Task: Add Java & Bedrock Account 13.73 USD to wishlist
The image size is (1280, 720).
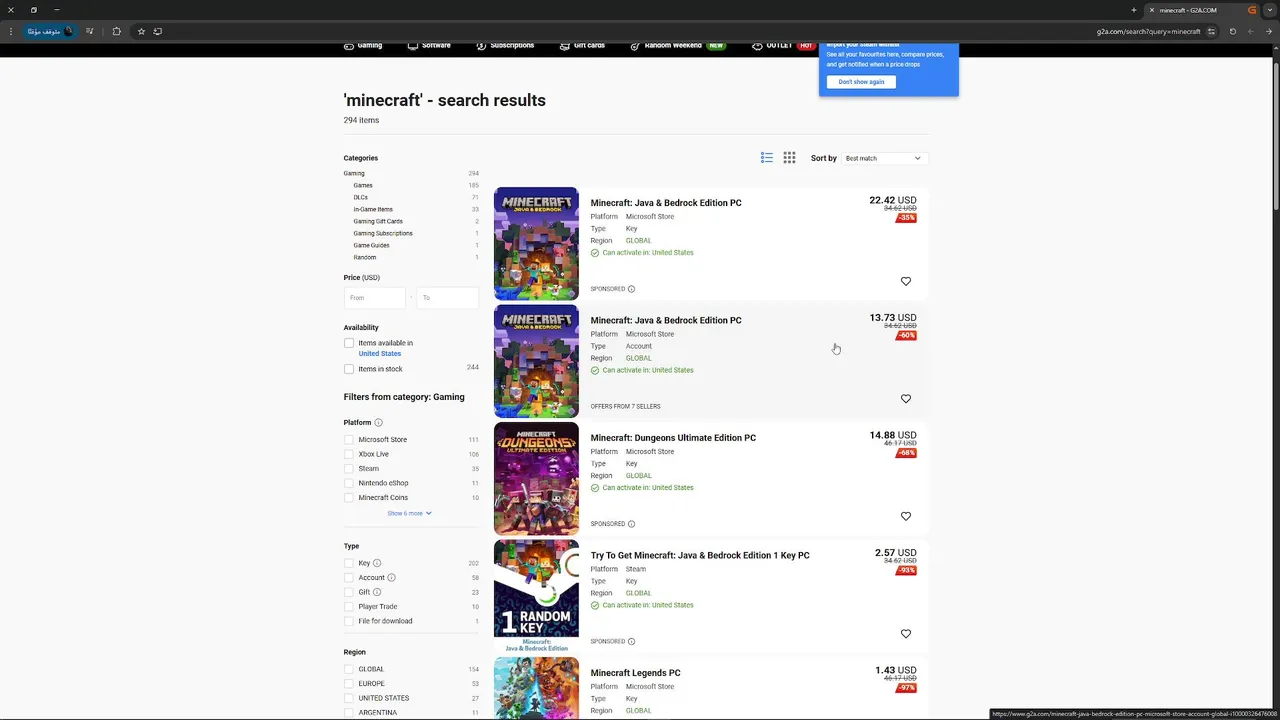Action: (906, 399)
